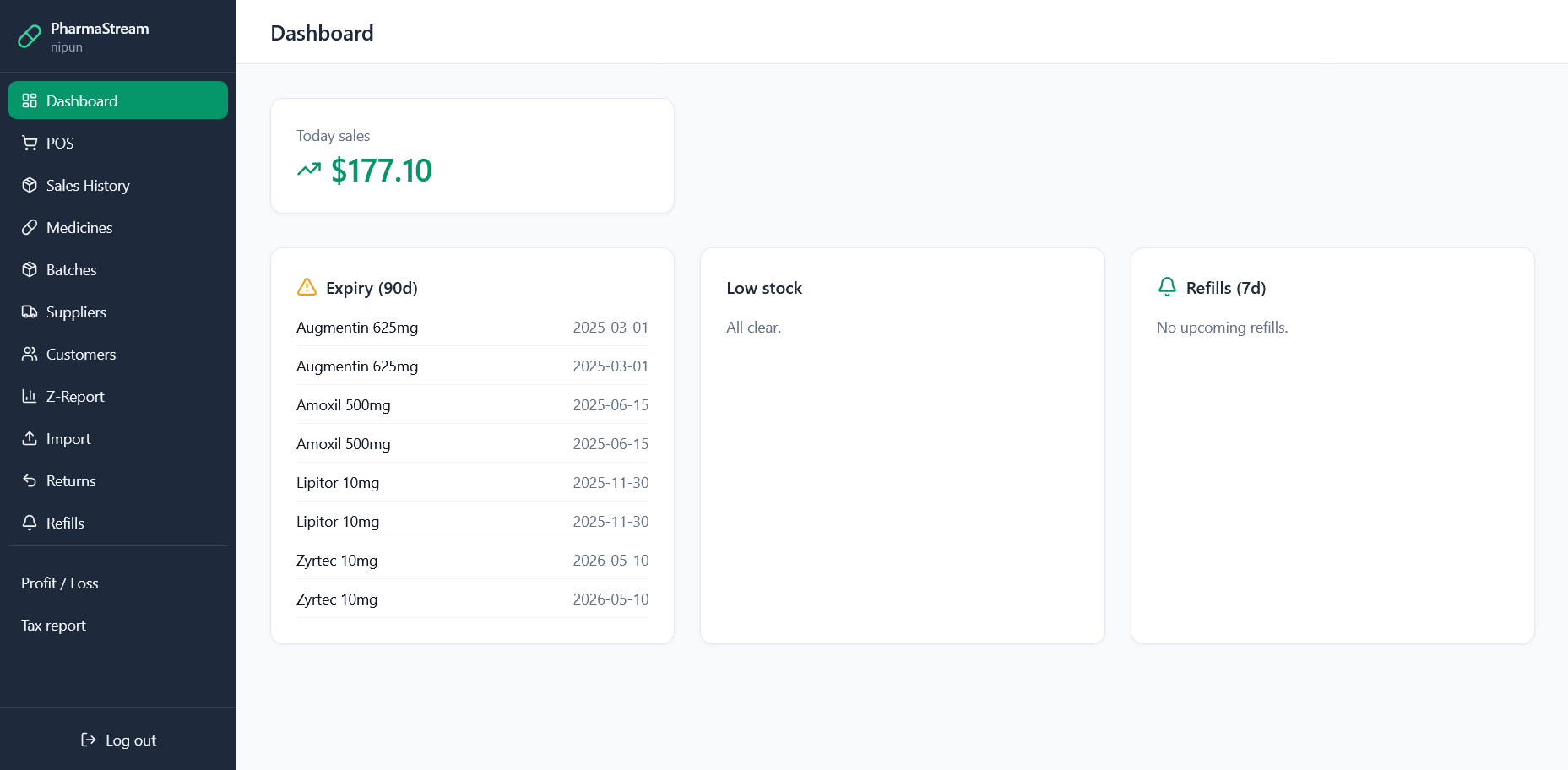The height and width of the screenshot is (770, 1568).
Task: Click the Medicines pill icon in sidebar
Action: [x=30, y=228]
